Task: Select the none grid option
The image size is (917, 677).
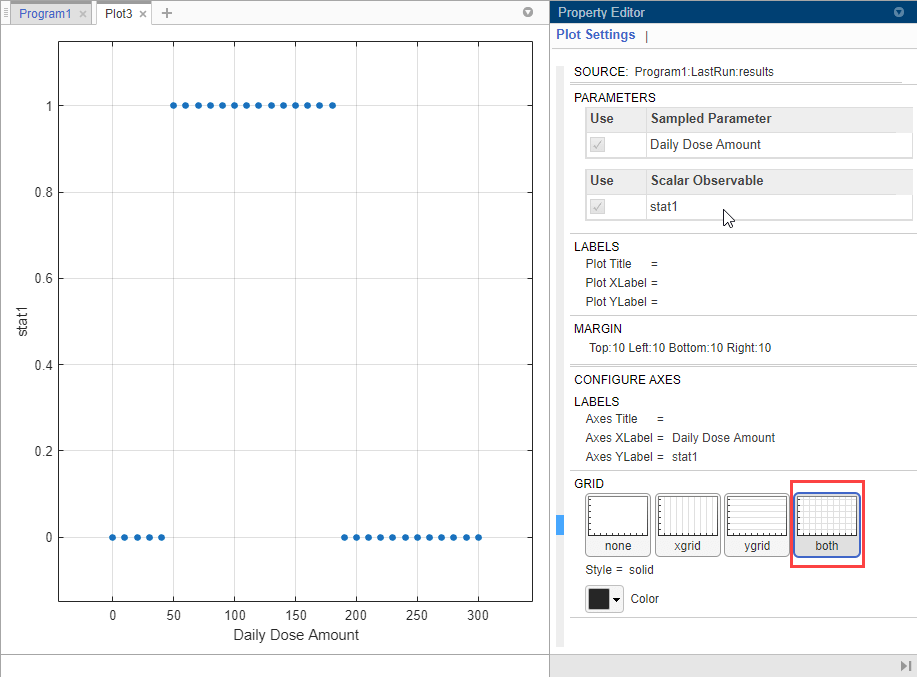Action: [x=618, y=524]
